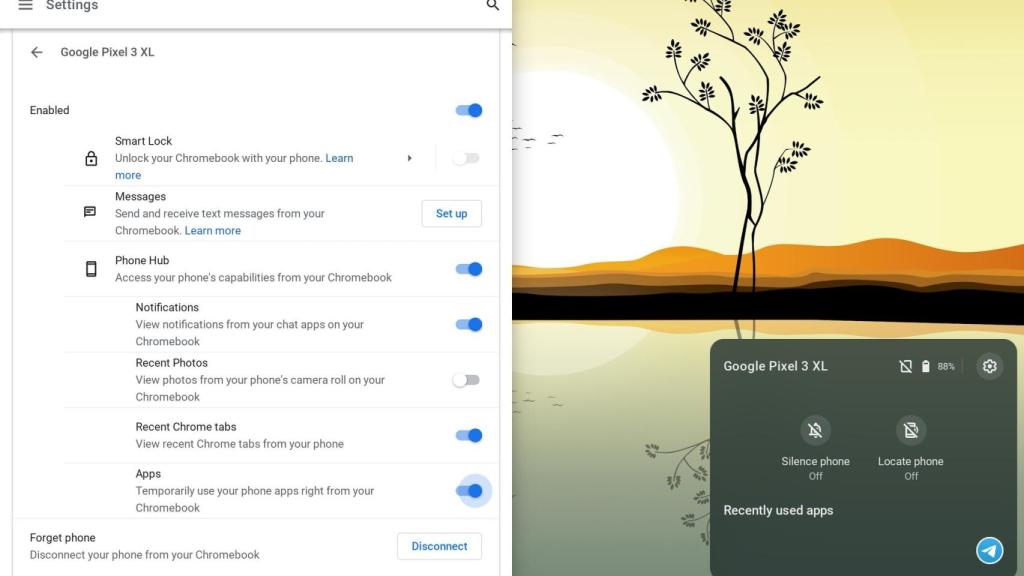This screenshot has height=576, width=1024.
Task: Open the Telegram recently used app
Action: [x=989, y=551]
